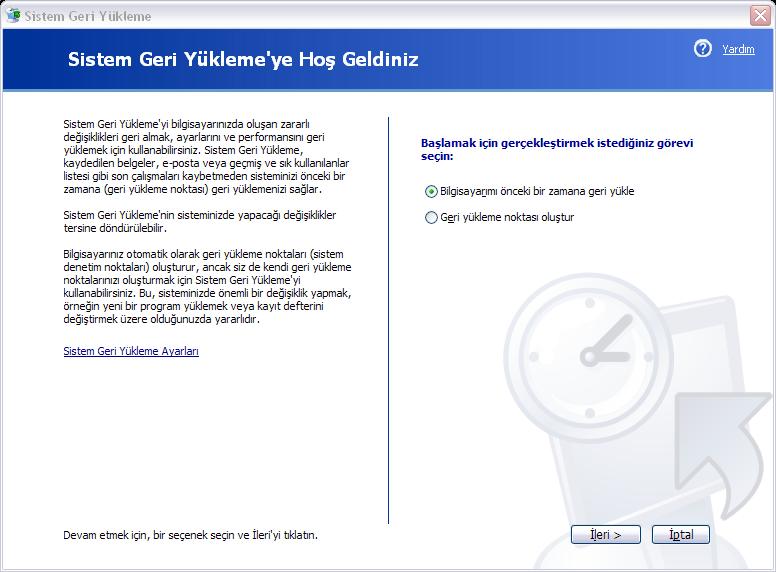Click paragraph starting 'Sistem Geri Yükleme'nin sisteminizde yapacağı'
This screenshot has width=776, height=572.
199,222
